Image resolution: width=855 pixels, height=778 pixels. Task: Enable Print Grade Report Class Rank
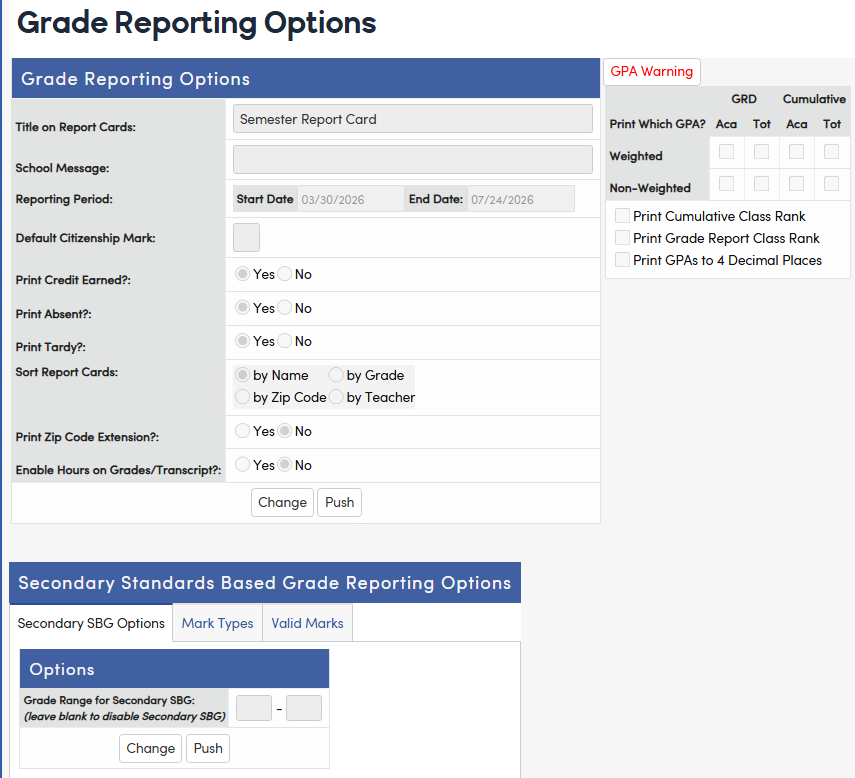(x=622, y=238)
